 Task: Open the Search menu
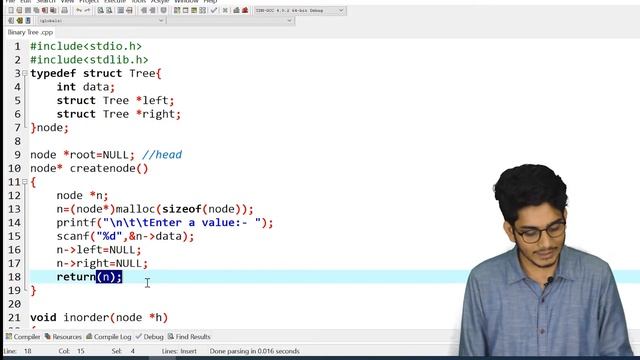point(46,2)
